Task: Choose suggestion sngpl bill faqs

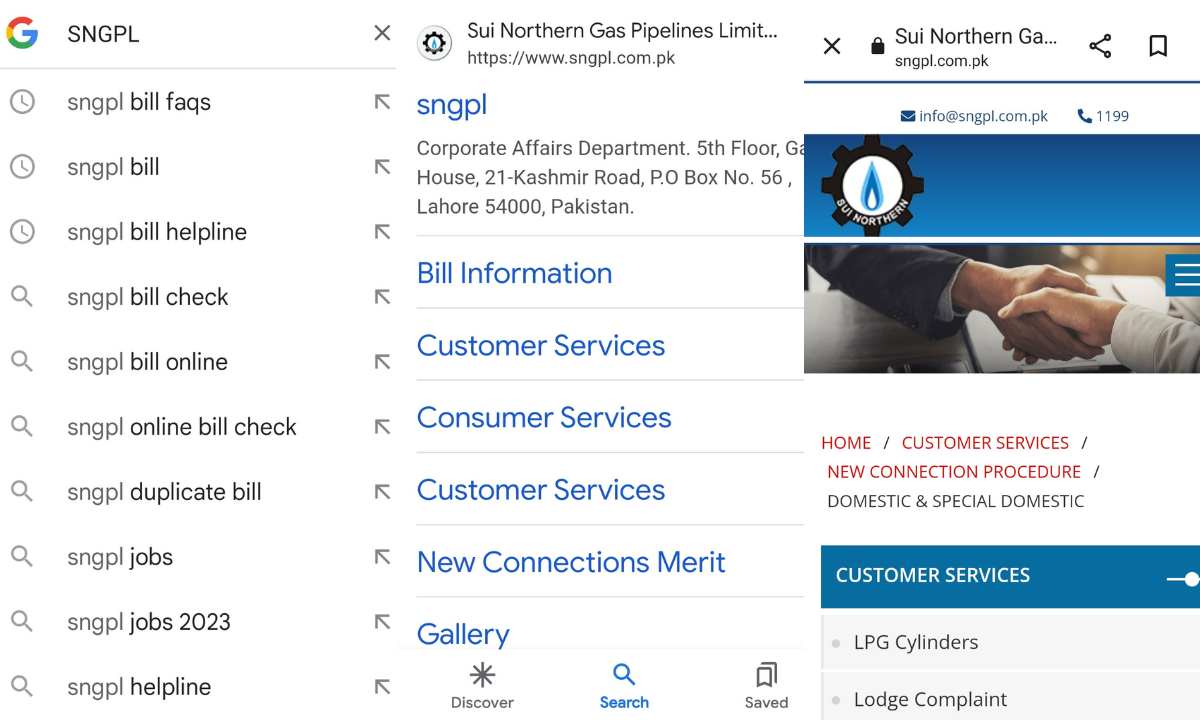Action: tap(139, 102)
